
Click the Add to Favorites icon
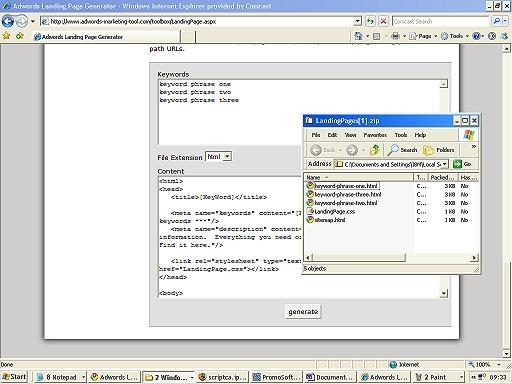[20, 36]
